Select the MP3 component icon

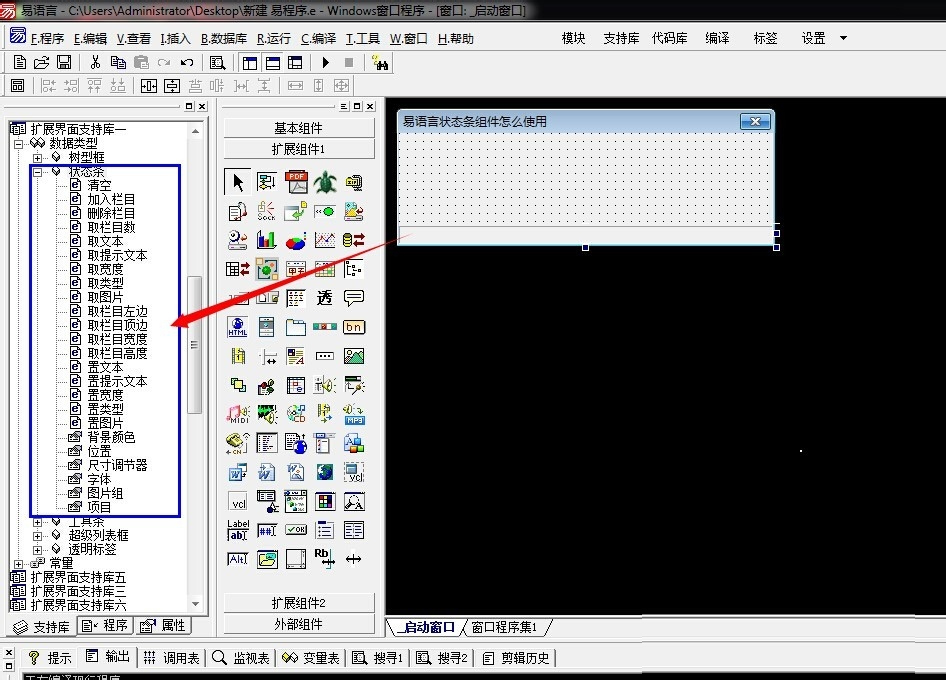pyautogui.click(x=354, y=414)
